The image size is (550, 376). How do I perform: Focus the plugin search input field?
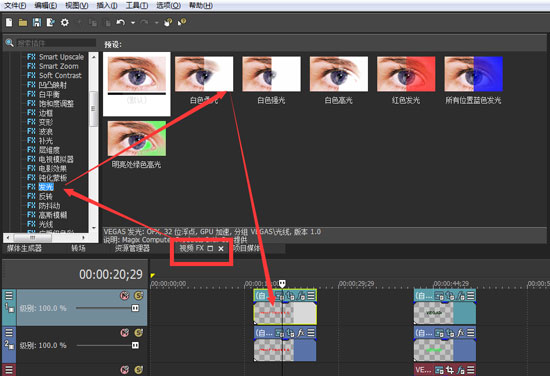click(56, 43)
